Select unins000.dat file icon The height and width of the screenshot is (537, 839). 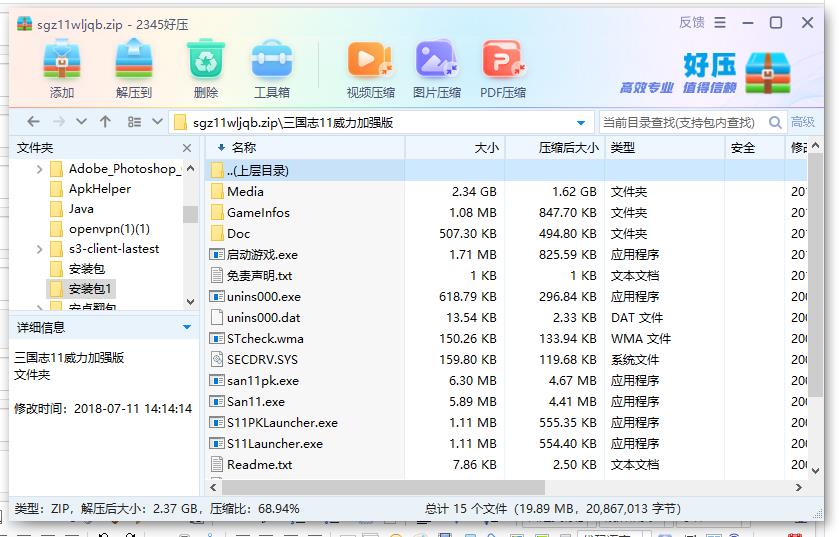tap(217, 317)
